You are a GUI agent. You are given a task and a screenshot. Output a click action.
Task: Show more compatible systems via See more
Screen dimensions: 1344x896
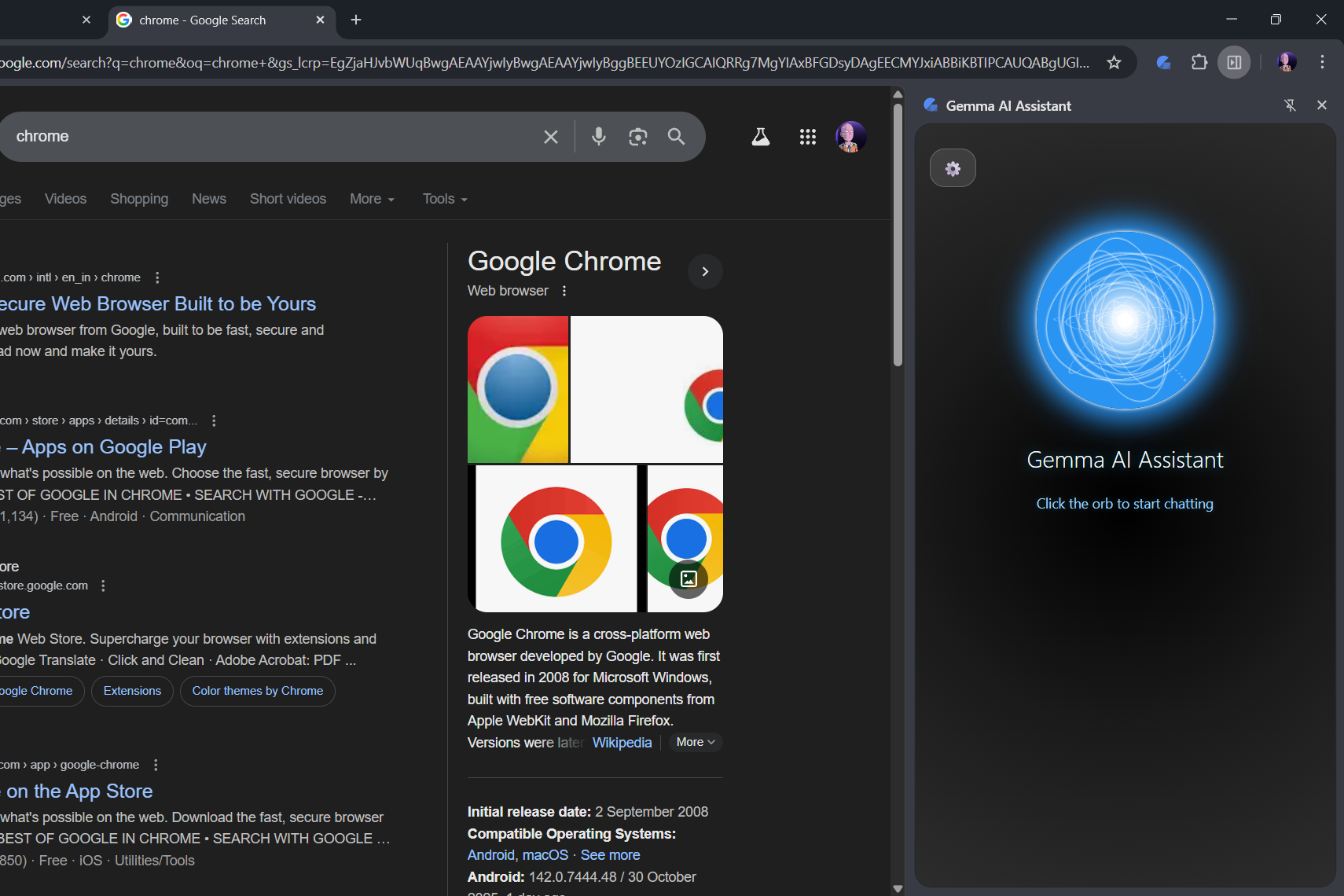coord(611,855)
